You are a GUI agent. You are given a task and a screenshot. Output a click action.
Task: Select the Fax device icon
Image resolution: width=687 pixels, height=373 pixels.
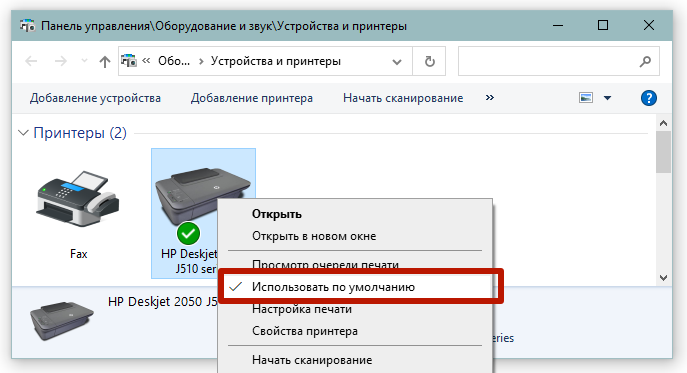pos(78,199)
